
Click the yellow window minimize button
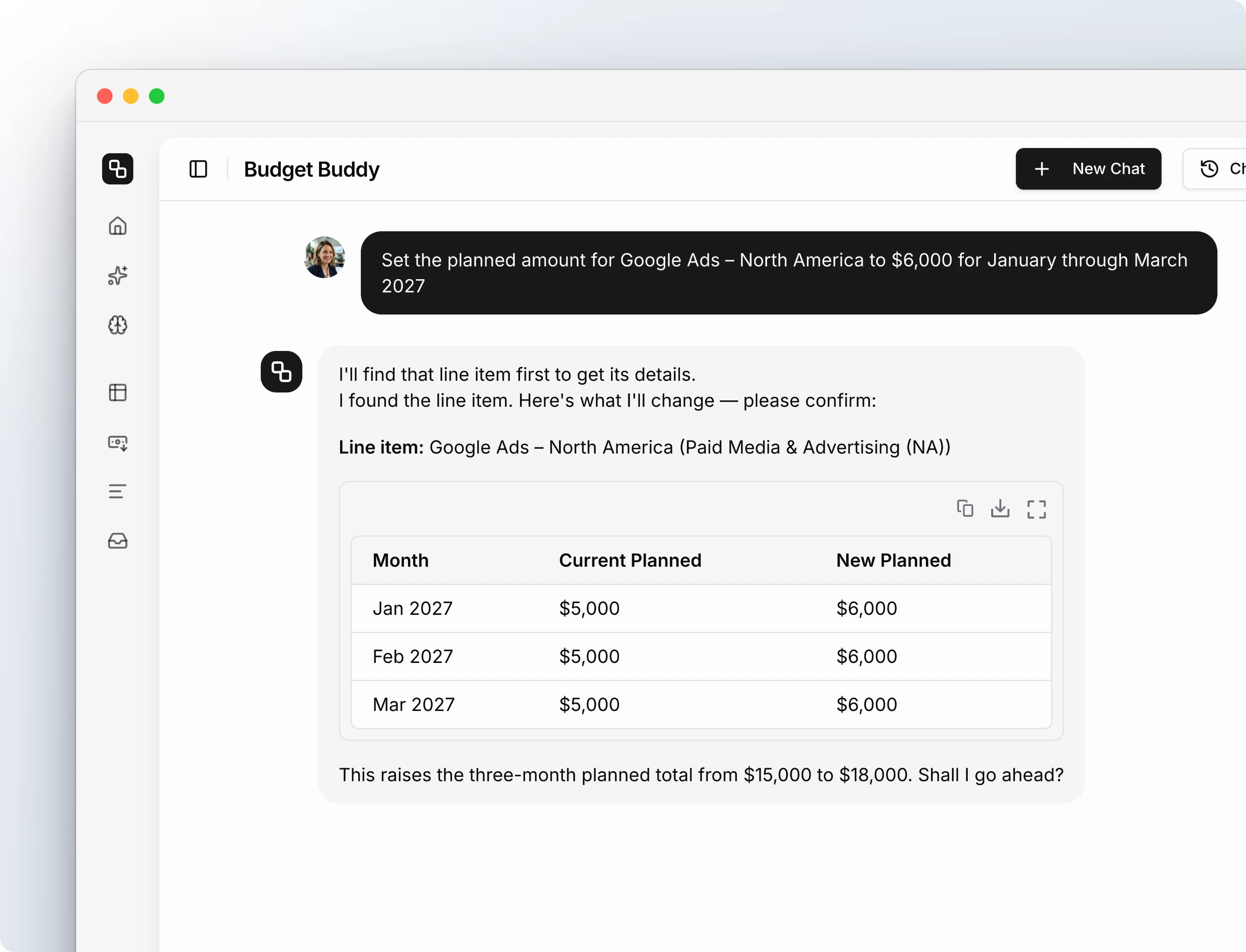(x=130, y=96)
